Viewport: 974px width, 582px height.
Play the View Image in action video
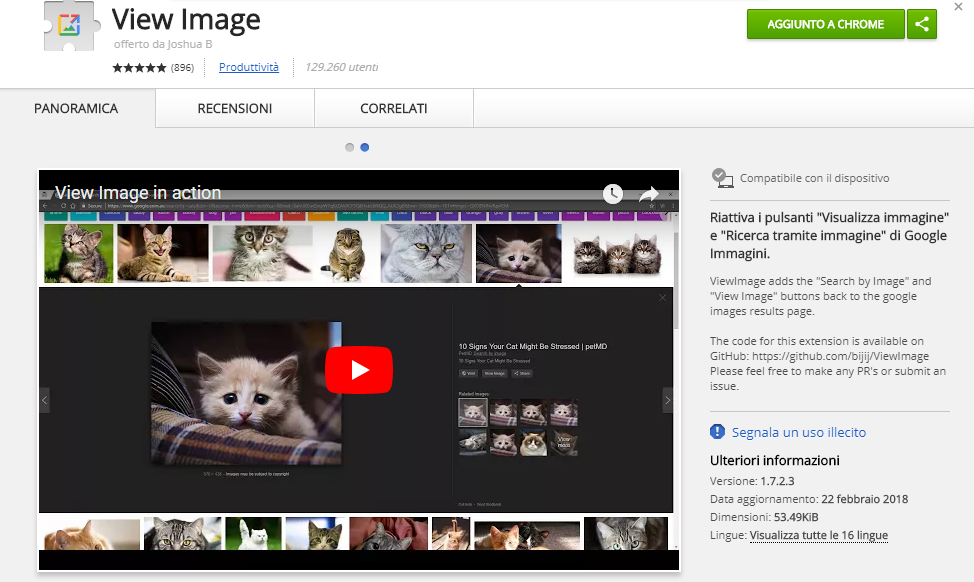coord(359,370)
